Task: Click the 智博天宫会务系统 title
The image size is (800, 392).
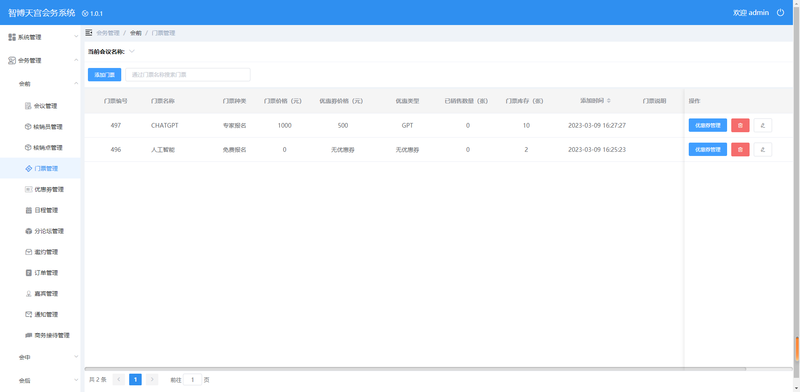Action: click(x=42, y=13)
